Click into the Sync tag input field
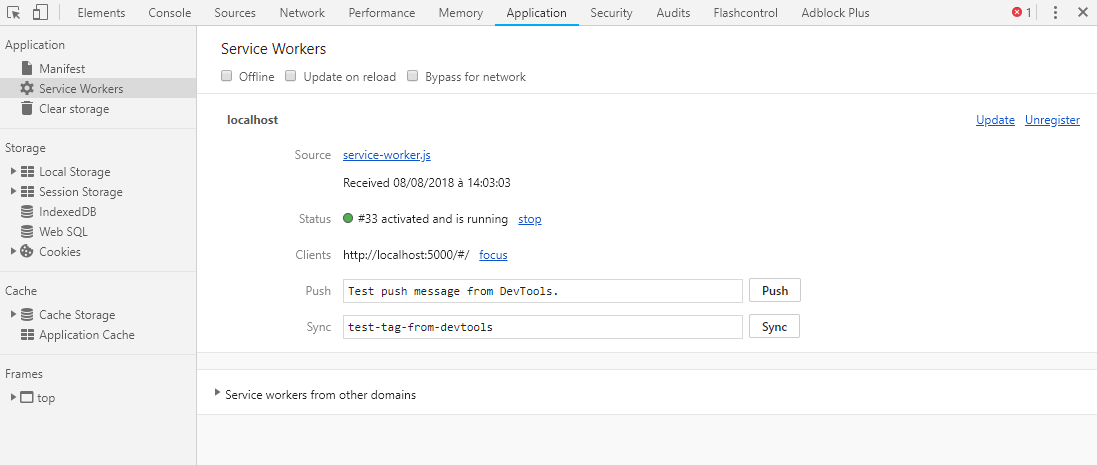Screen dimensions: 1097x465 (x=542, y=327)
